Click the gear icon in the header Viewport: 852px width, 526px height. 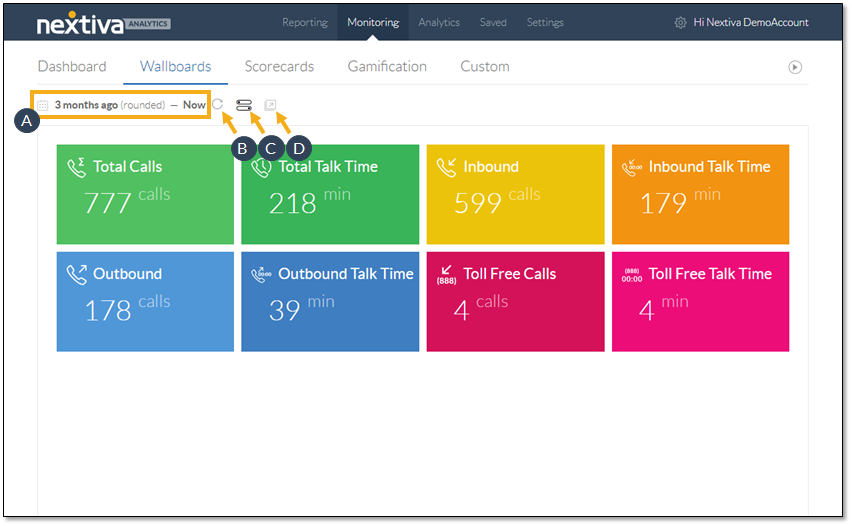point(680,23)
